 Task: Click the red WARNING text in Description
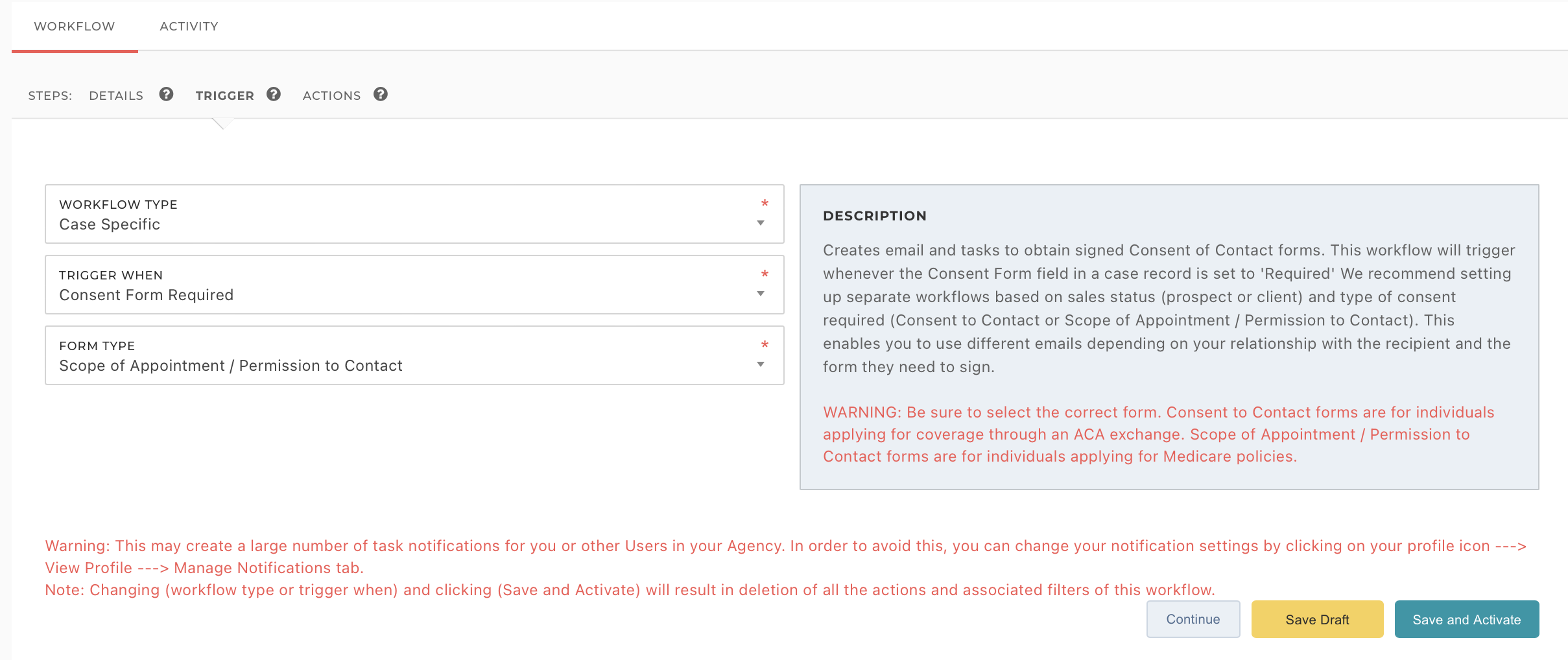coord(1158,434)
